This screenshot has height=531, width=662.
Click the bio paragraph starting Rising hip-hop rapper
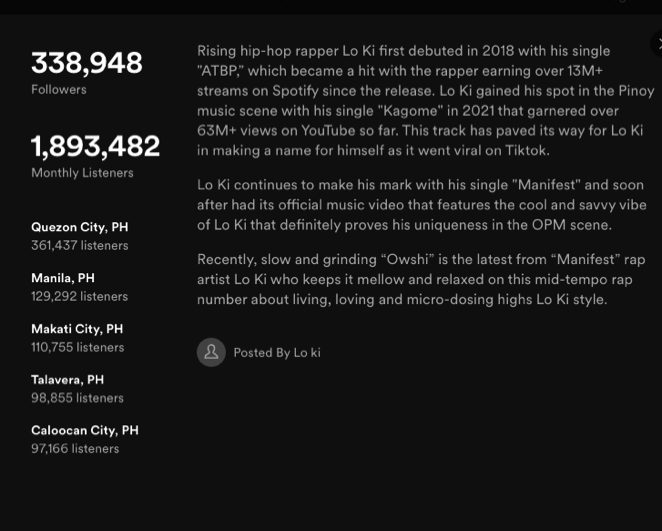point(426,100)
